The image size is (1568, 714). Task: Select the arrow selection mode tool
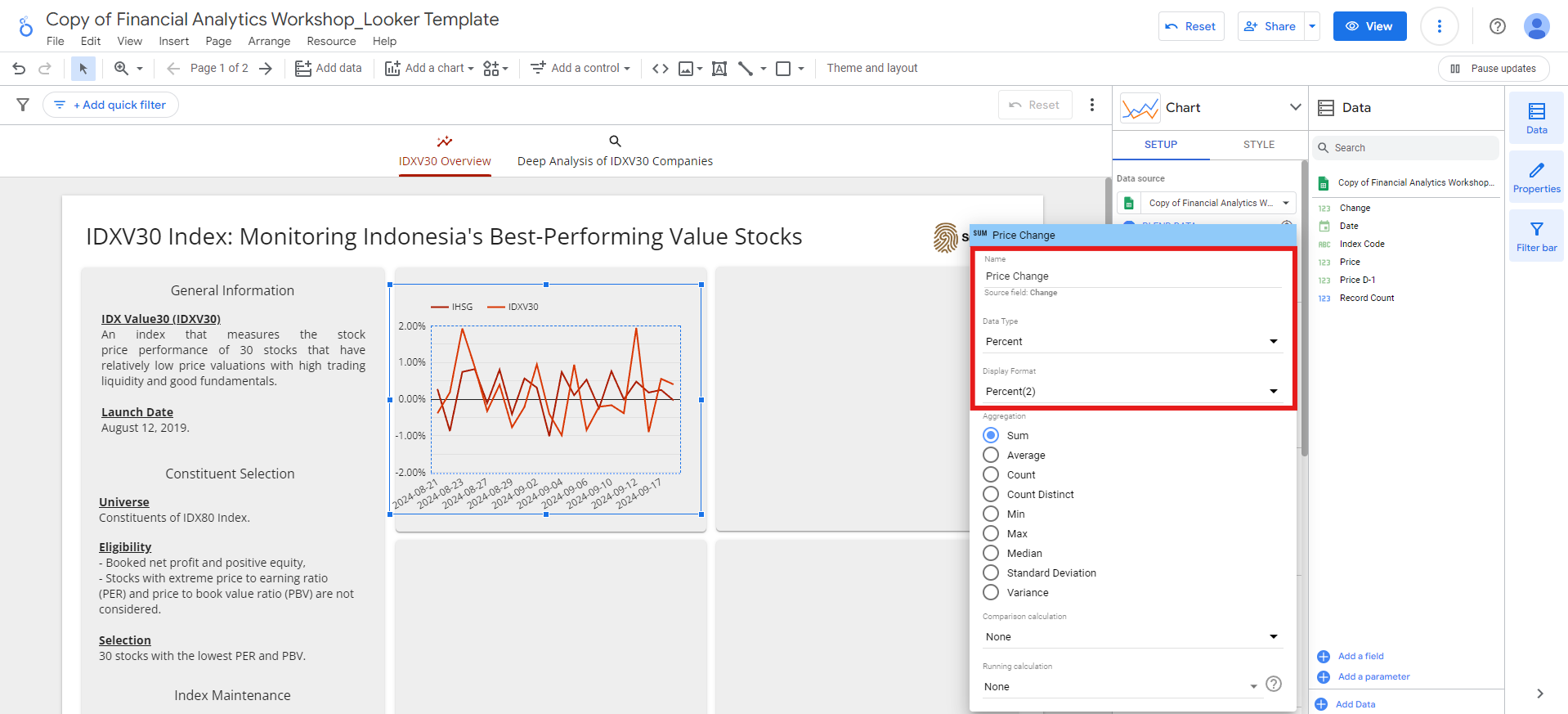pyautogui.click(x=83, y=69)
